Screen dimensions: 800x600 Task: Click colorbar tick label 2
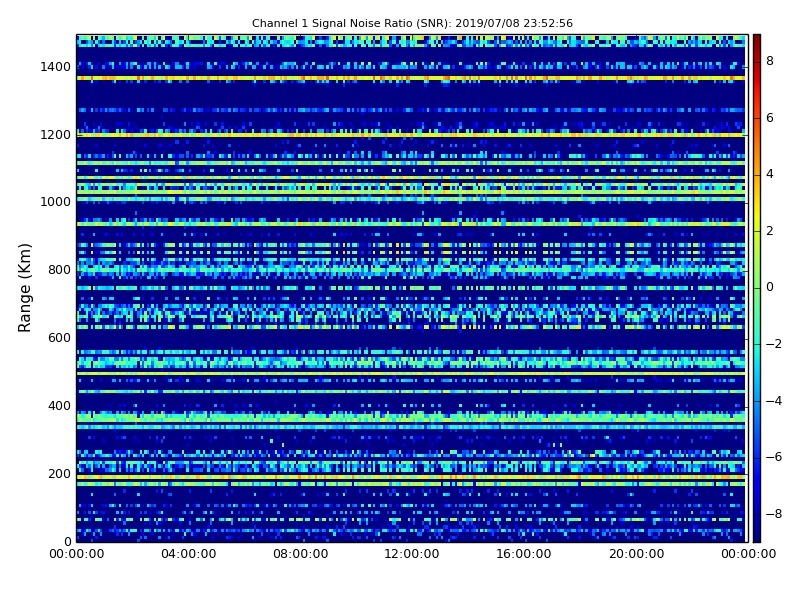pyautogui.click(x=770, y=231)
